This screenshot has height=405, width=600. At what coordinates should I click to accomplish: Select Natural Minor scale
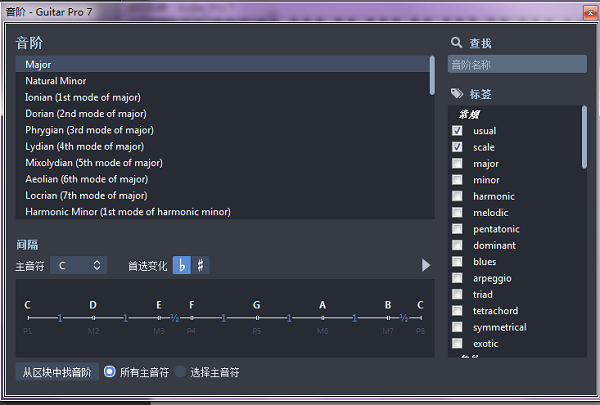point(55,81)
